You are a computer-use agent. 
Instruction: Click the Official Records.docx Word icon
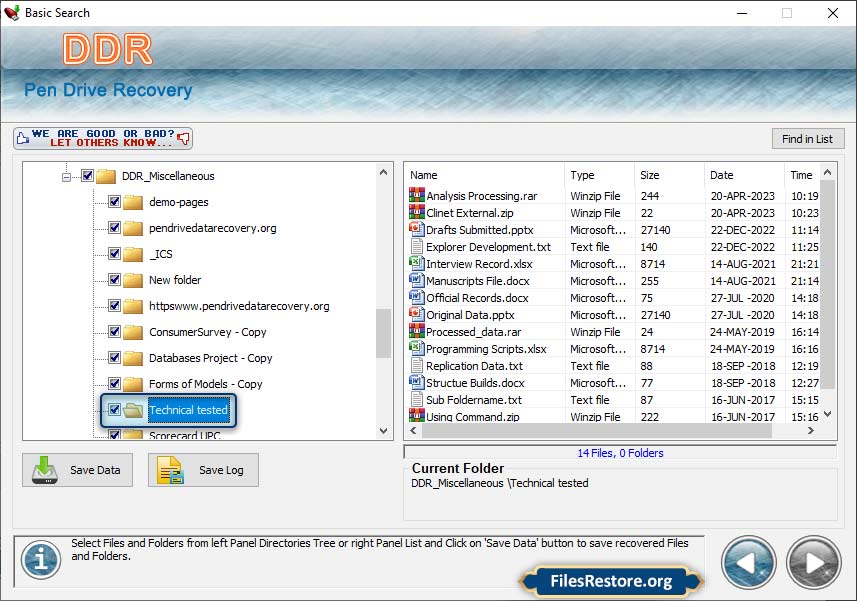[x=416, y=297]
